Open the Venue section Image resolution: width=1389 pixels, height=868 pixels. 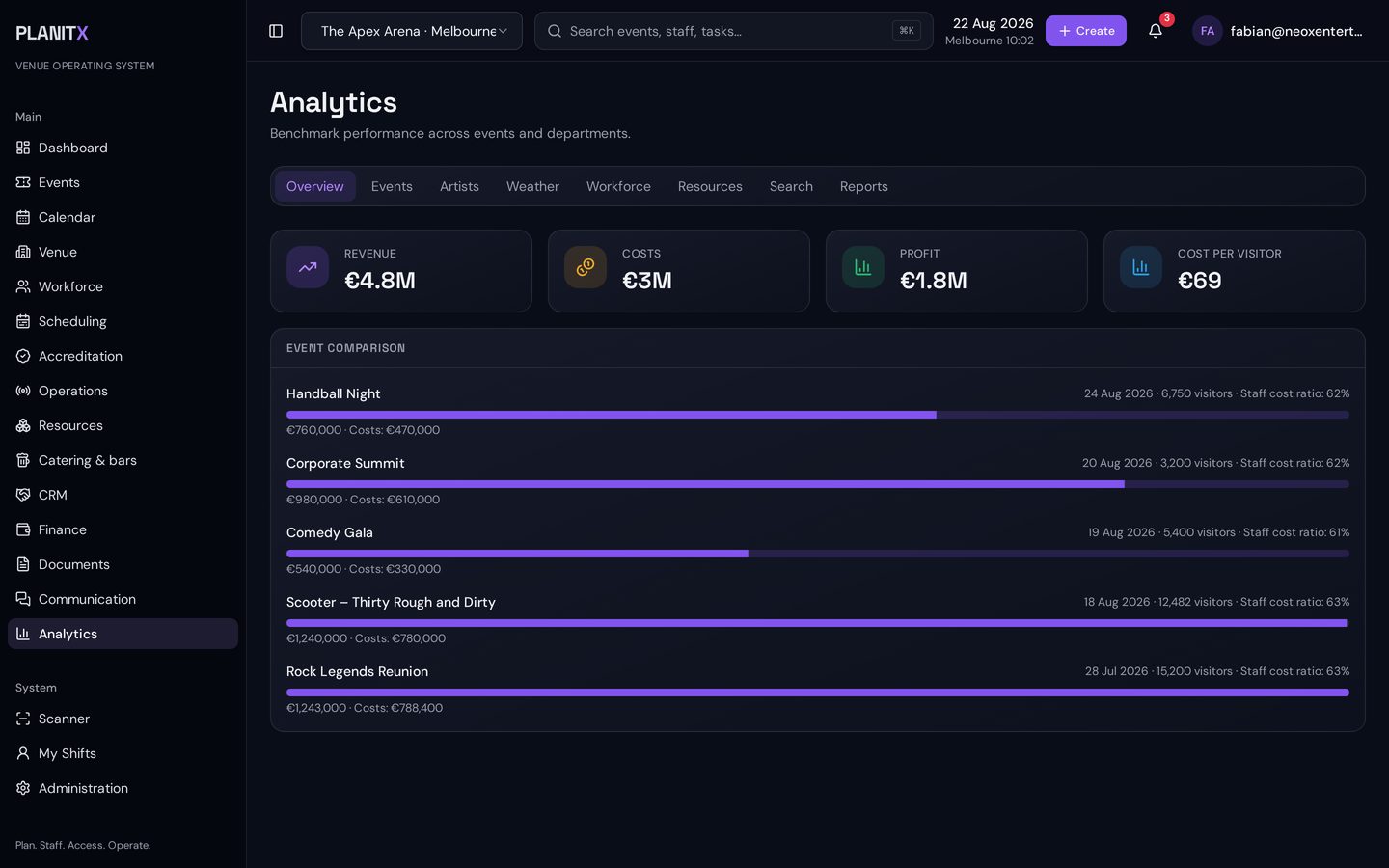(123, 252)
